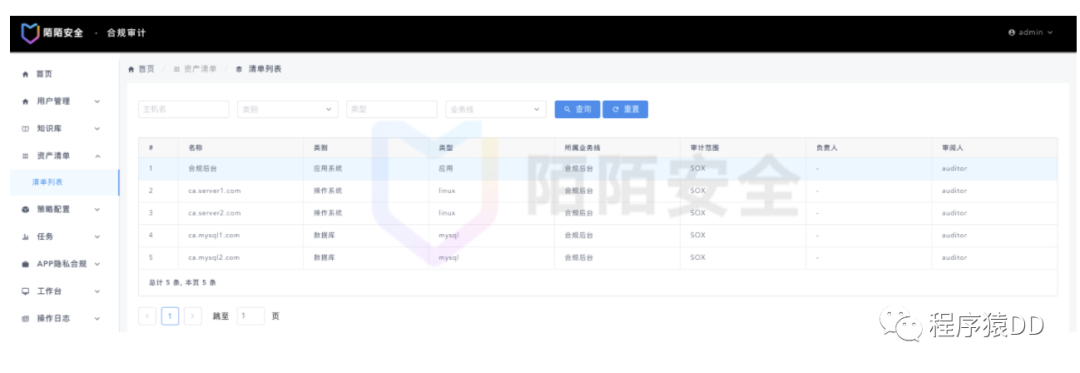Click the 审计范围 column header
Screen dimensions: 1080x373
click(705, 148)
